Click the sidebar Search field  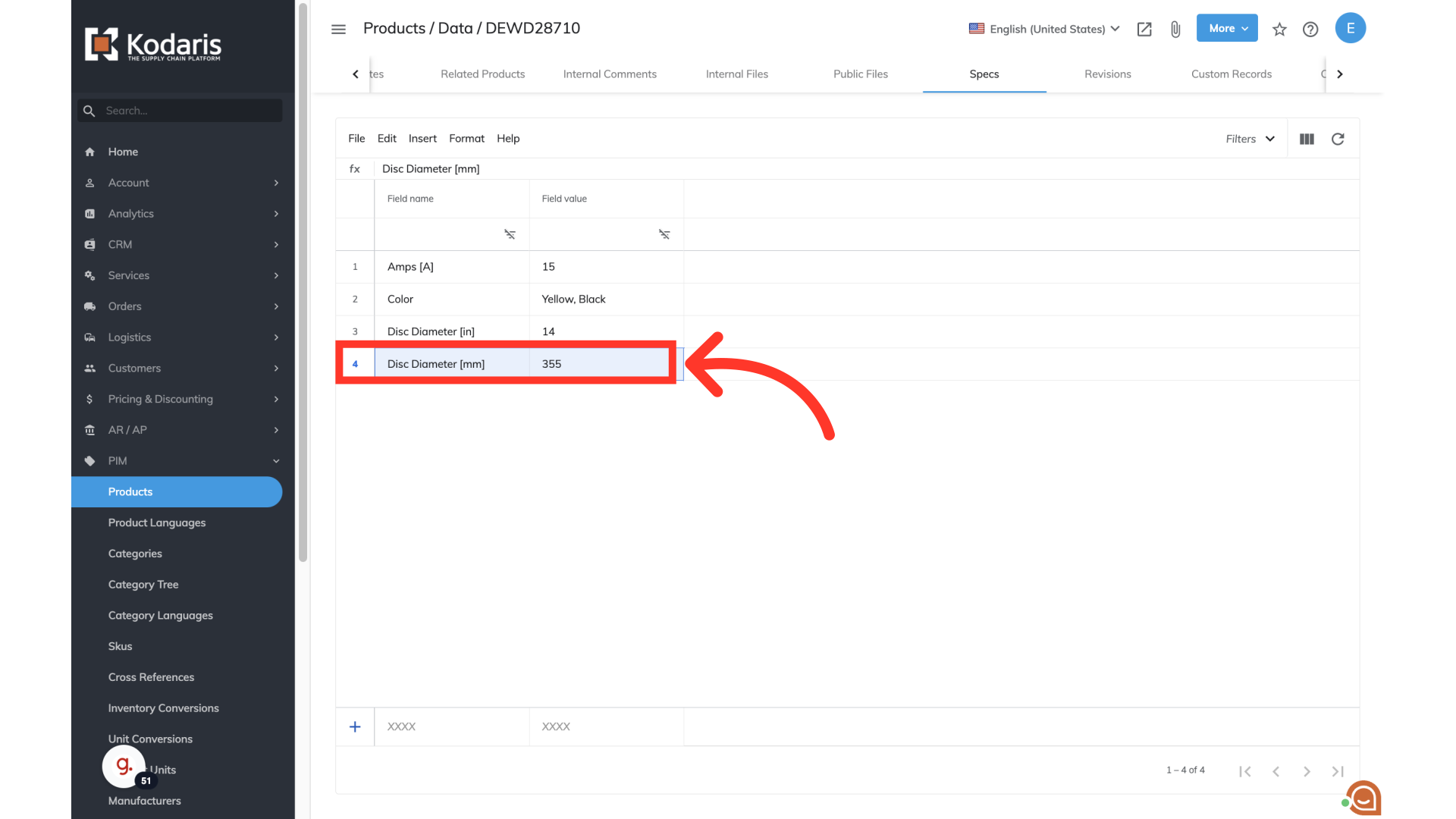click(190, 111)
